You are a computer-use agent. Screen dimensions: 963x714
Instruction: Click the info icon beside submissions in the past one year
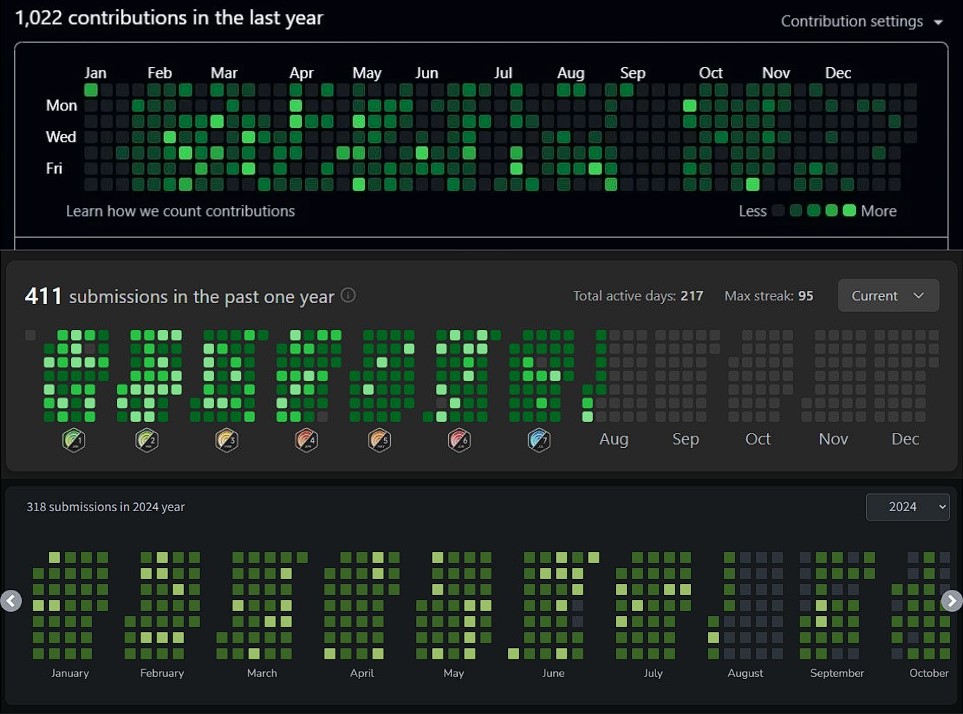[x=348, y=295]
